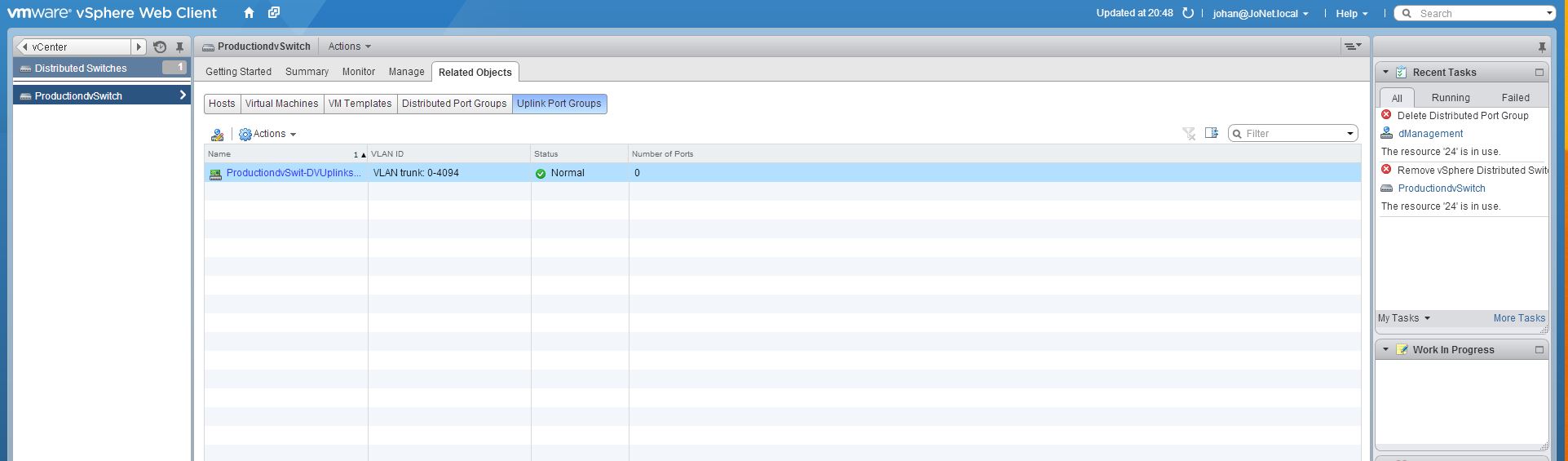Image resolution: width=1568 pixels, height=461 pixels.
Task: Click the manage uplink port group icon left of Actions
Action: [217, 135]
